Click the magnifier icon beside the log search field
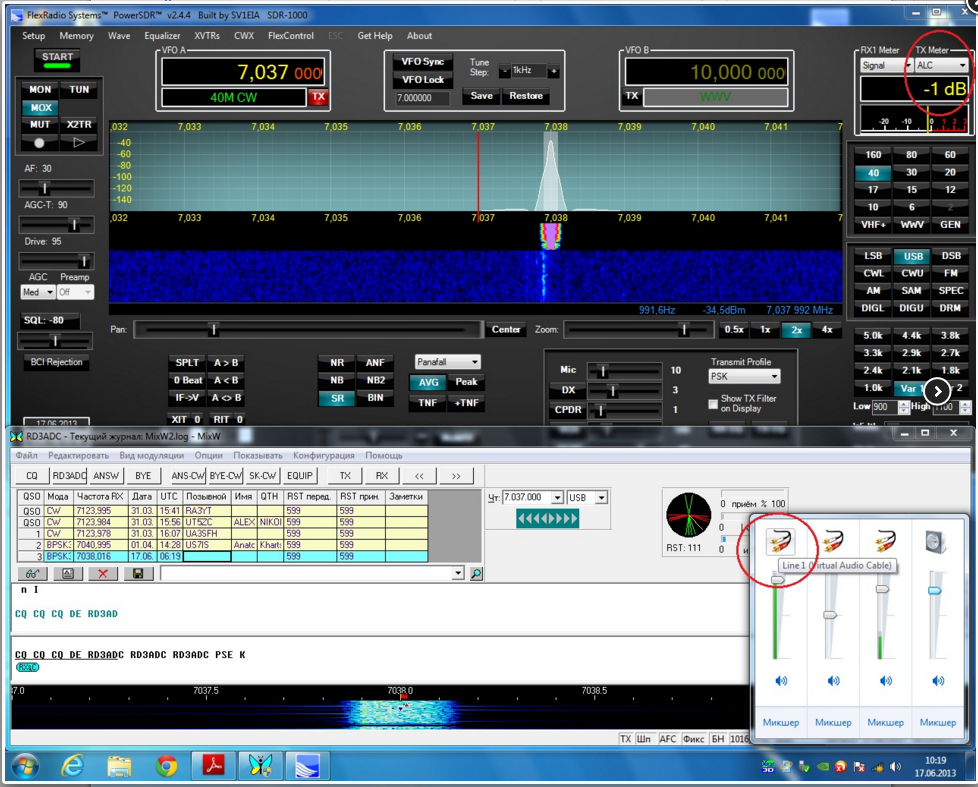Viewport: 978px width, 787px height. [x=476, y=574]
